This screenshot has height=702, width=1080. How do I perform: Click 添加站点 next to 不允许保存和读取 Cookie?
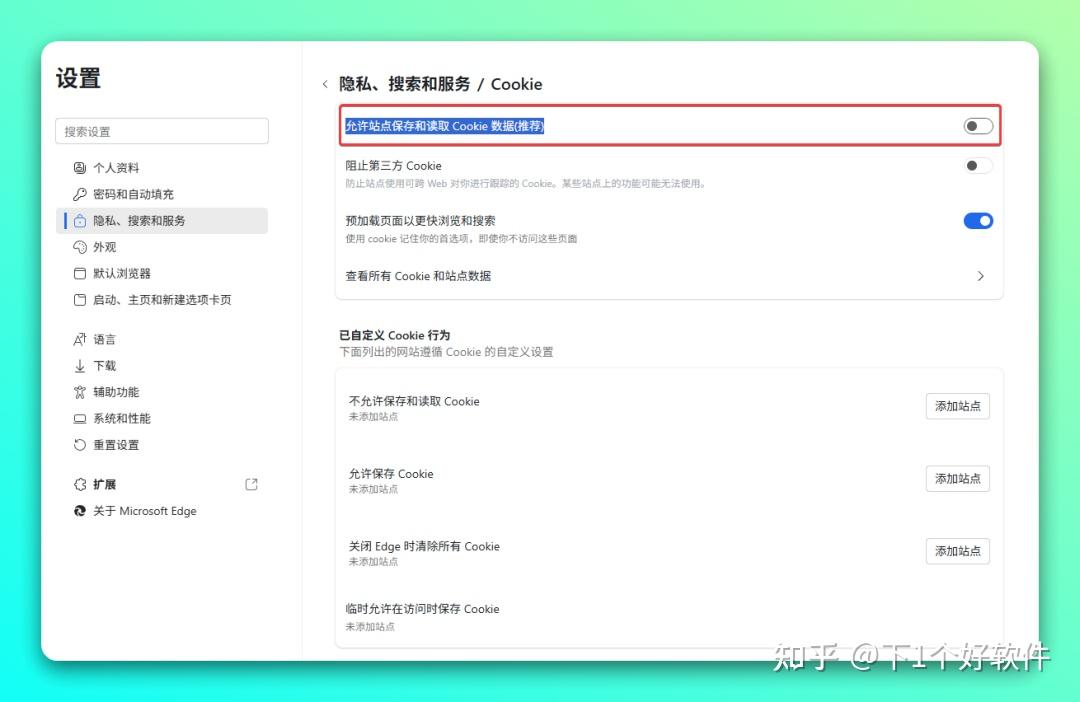point(957,406)
